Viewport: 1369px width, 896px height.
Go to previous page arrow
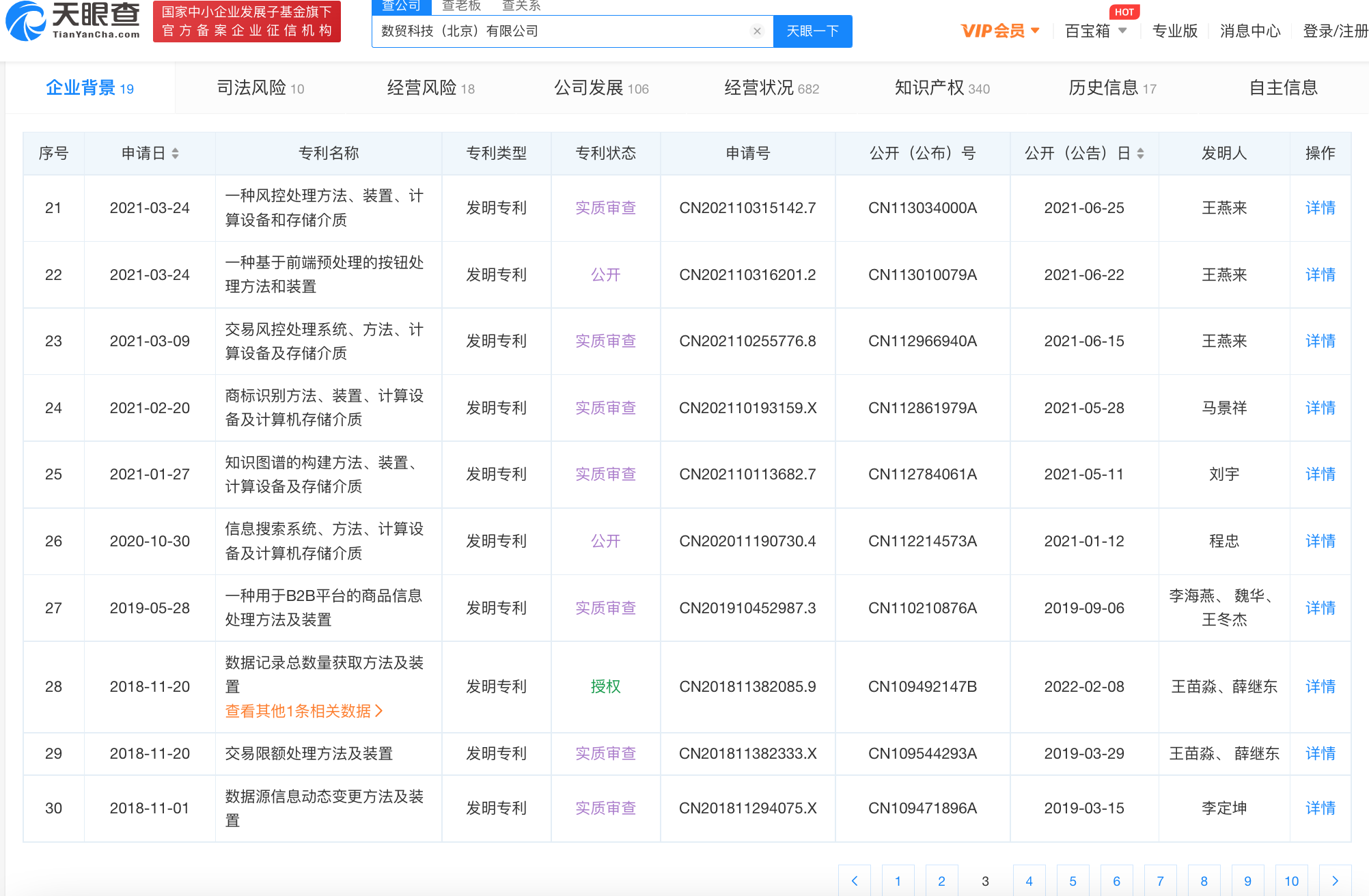tap(855, 880)
